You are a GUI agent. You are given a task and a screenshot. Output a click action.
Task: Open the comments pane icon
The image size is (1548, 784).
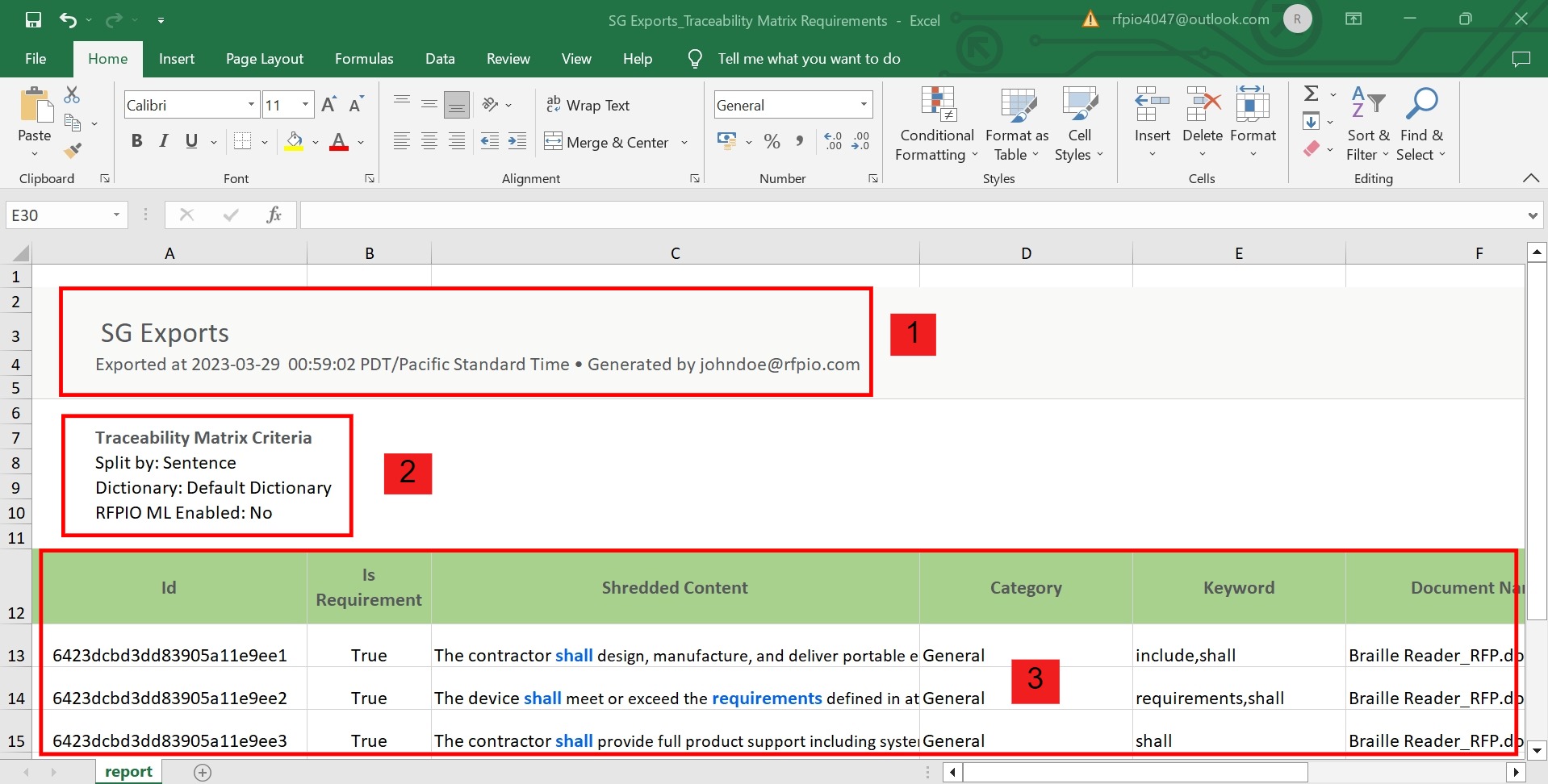(x=1521, y=59)
